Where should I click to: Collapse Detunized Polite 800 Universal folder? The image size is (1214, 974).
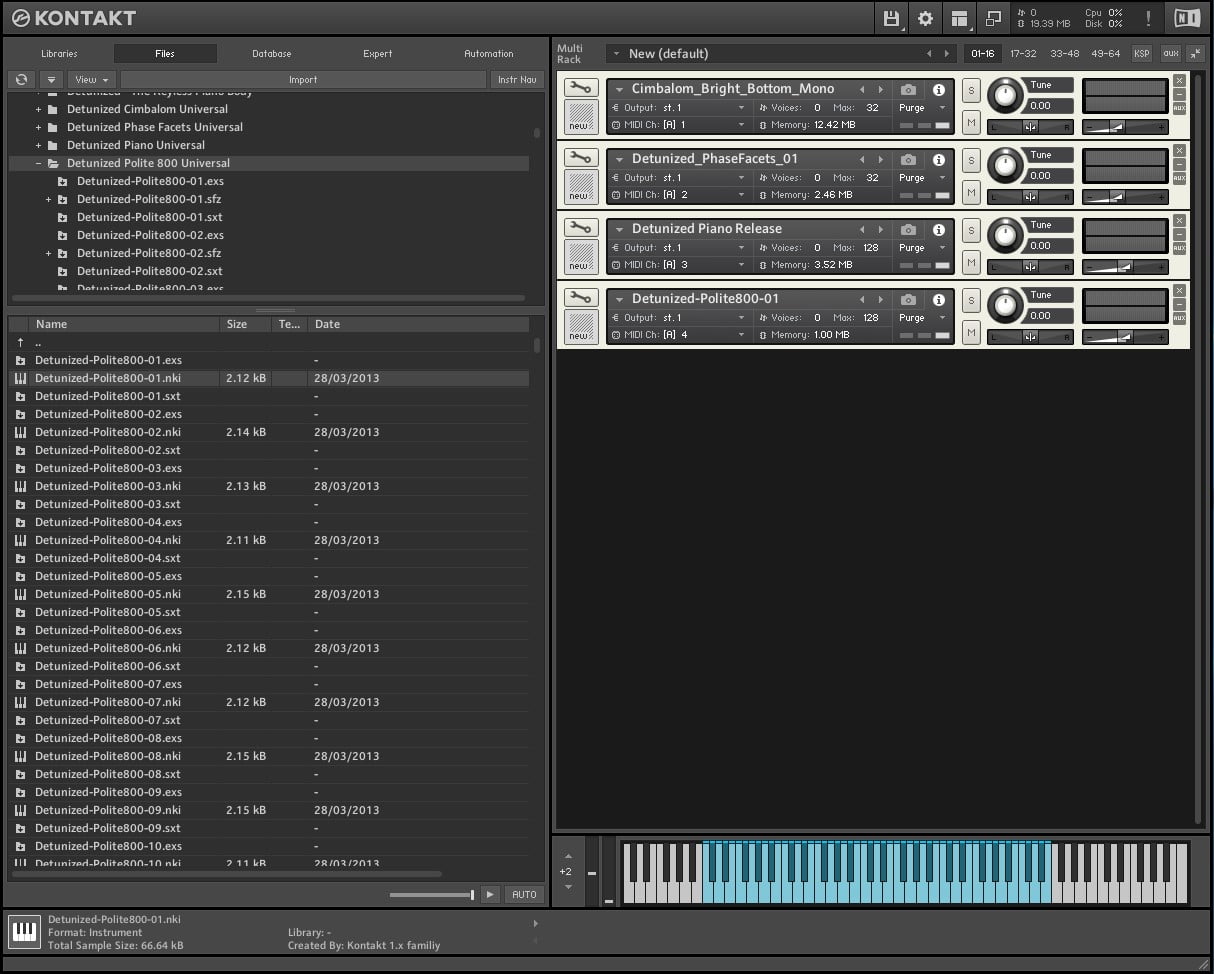click(x=39, y=163)
